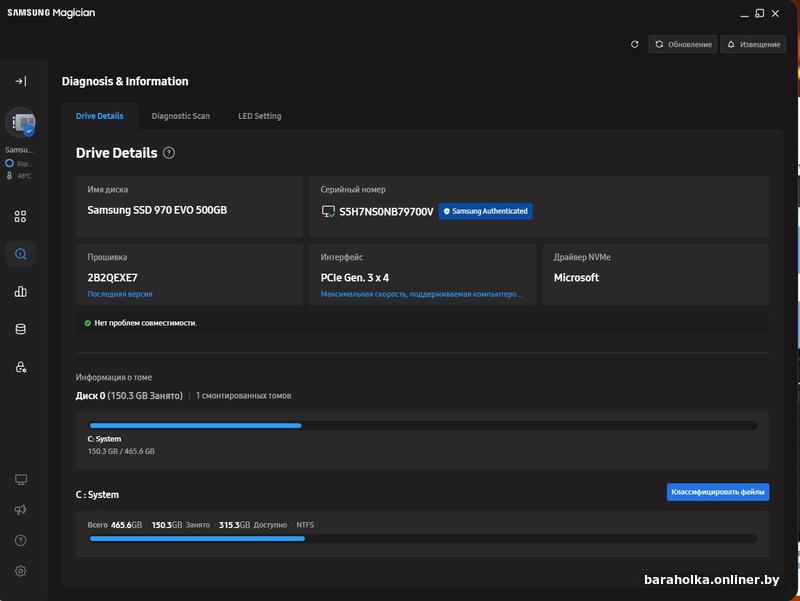Open the help question mark in sidebar
800x601 pixels.
20,540
